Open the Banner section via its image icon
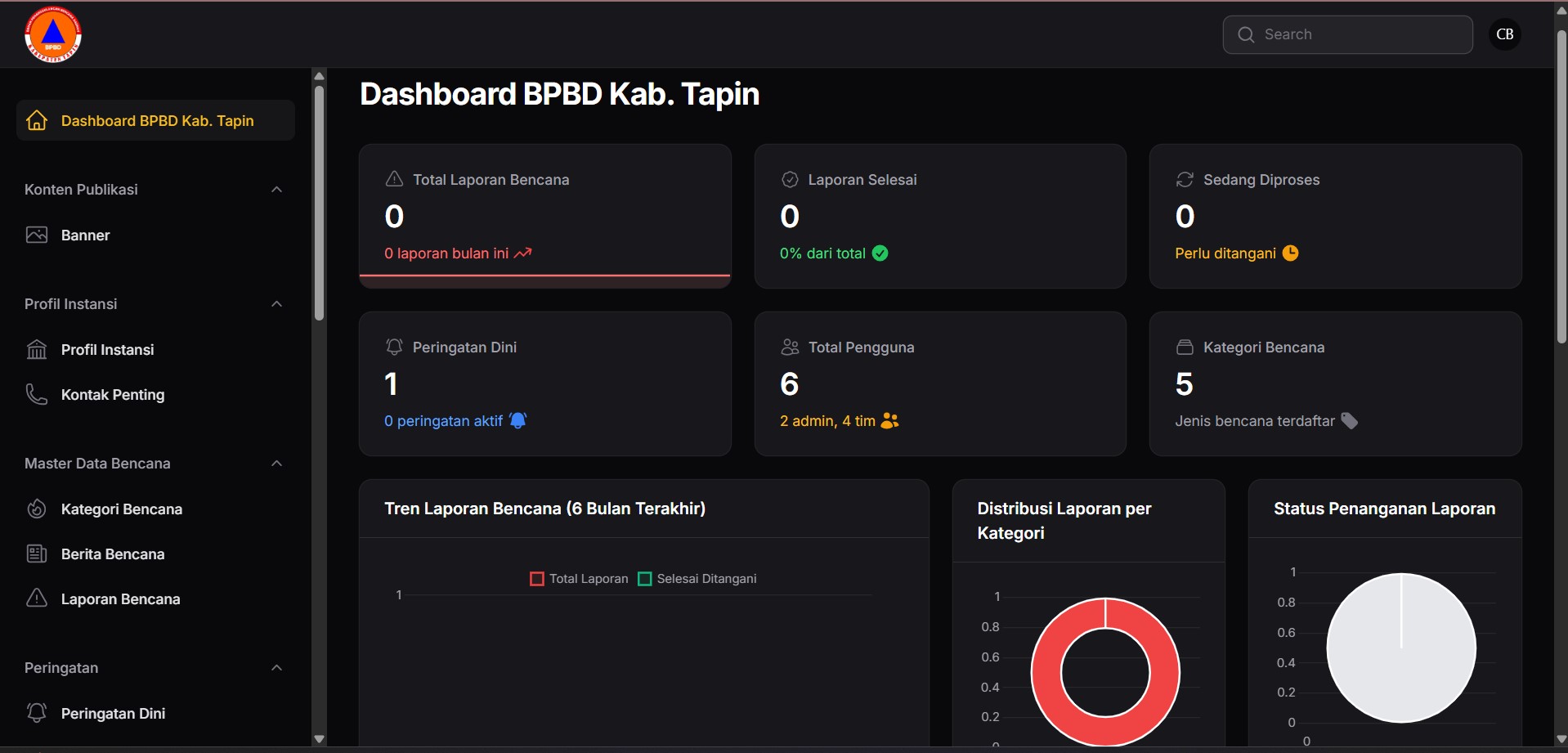1568x753 pixels. [37, 235]
